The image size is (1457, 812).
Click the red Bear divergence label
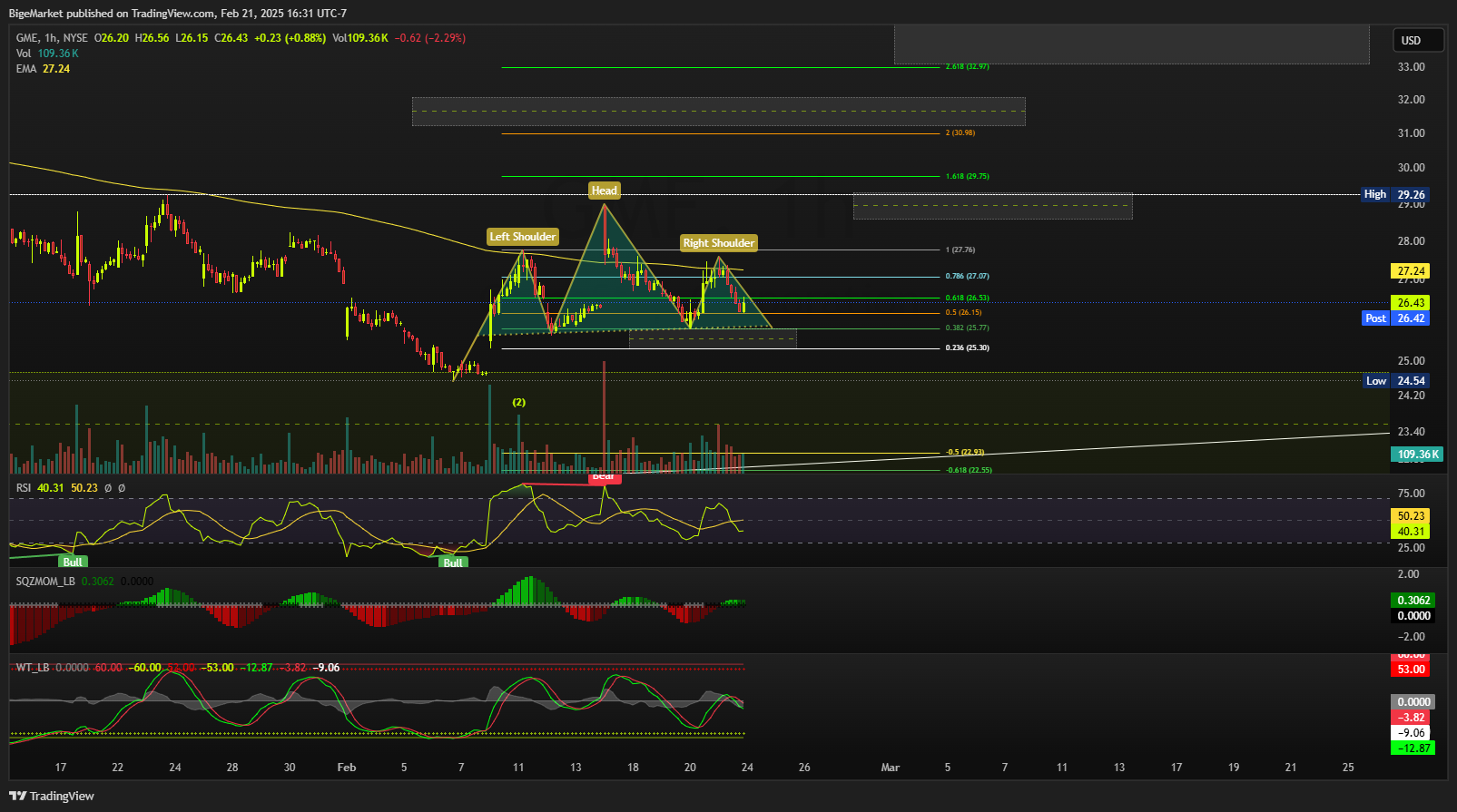[x=604, y=477]
